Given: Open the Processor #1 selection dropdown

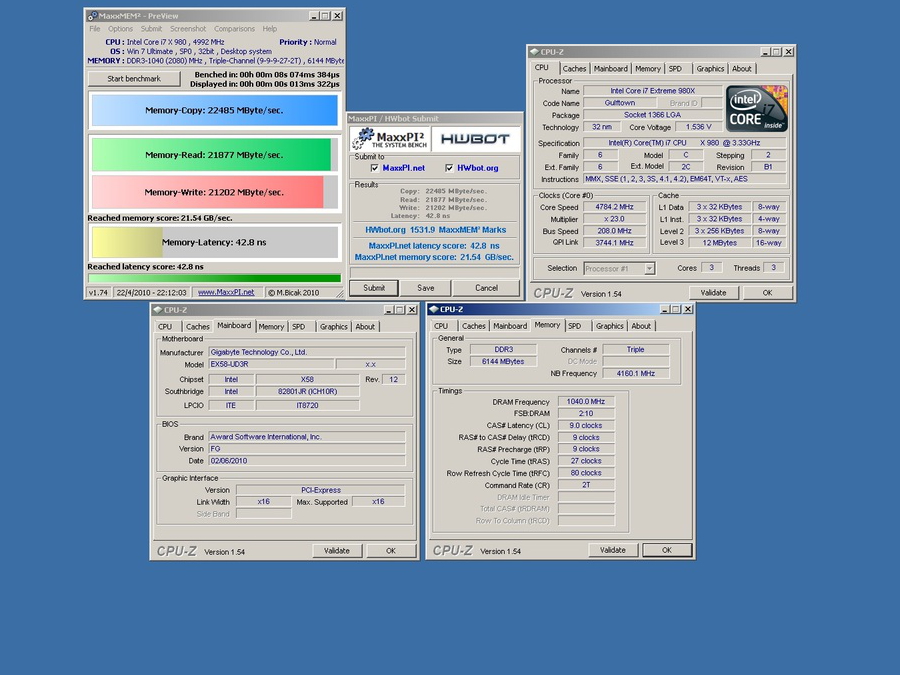Looking at the screenshot, I should pyautogui.click(x=649, y=268).
